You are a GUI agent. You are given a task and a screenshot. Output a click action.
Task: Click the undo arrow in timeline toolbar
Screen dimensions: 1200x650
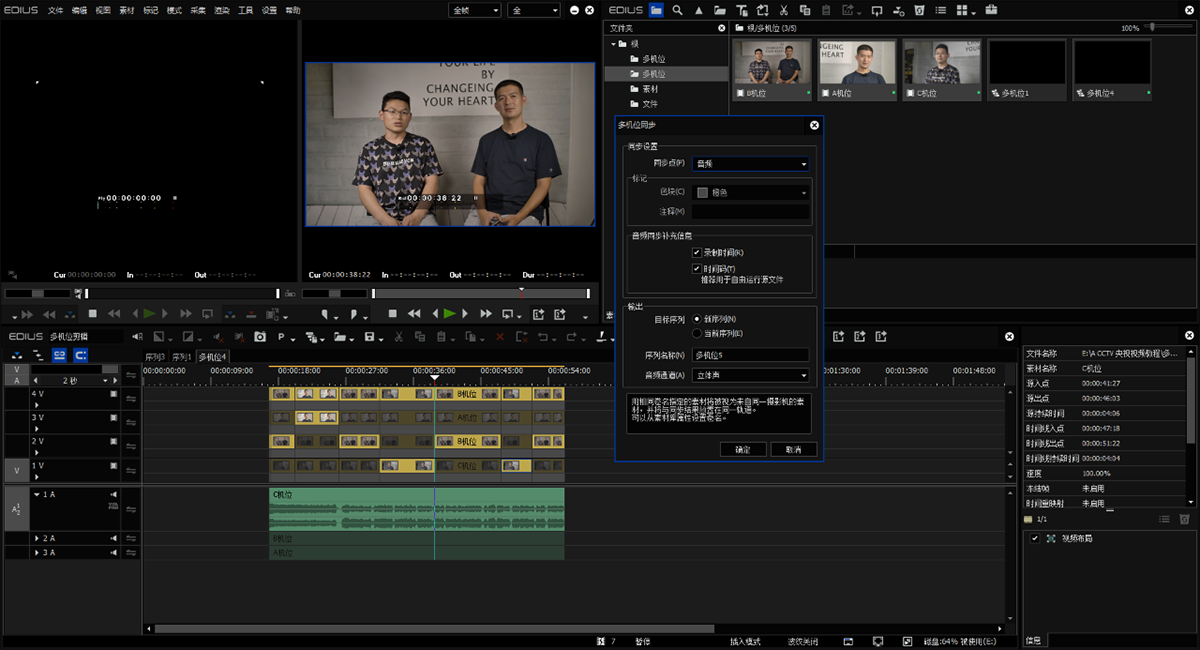[541, 336]
